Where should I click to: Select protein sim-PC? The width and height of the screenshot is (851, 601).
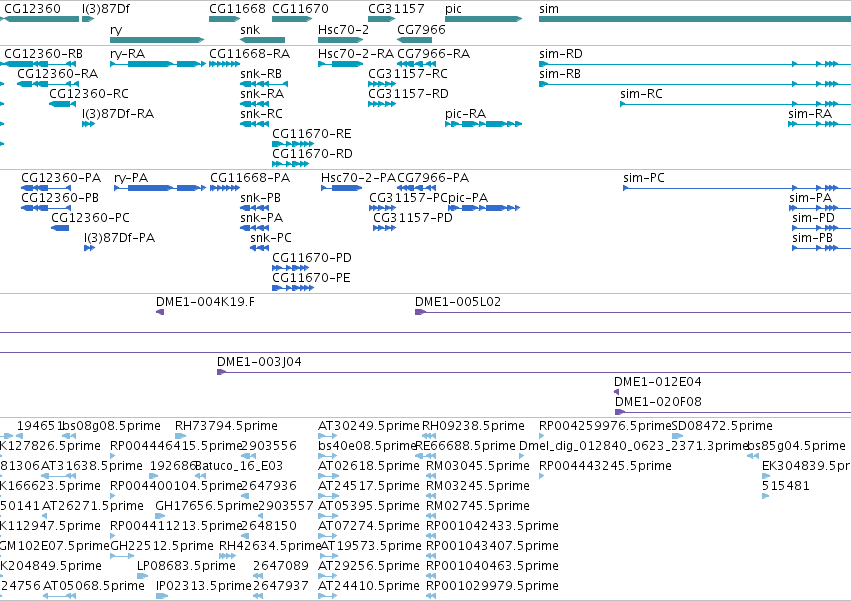pyautogui.click(x=644, y=178)
